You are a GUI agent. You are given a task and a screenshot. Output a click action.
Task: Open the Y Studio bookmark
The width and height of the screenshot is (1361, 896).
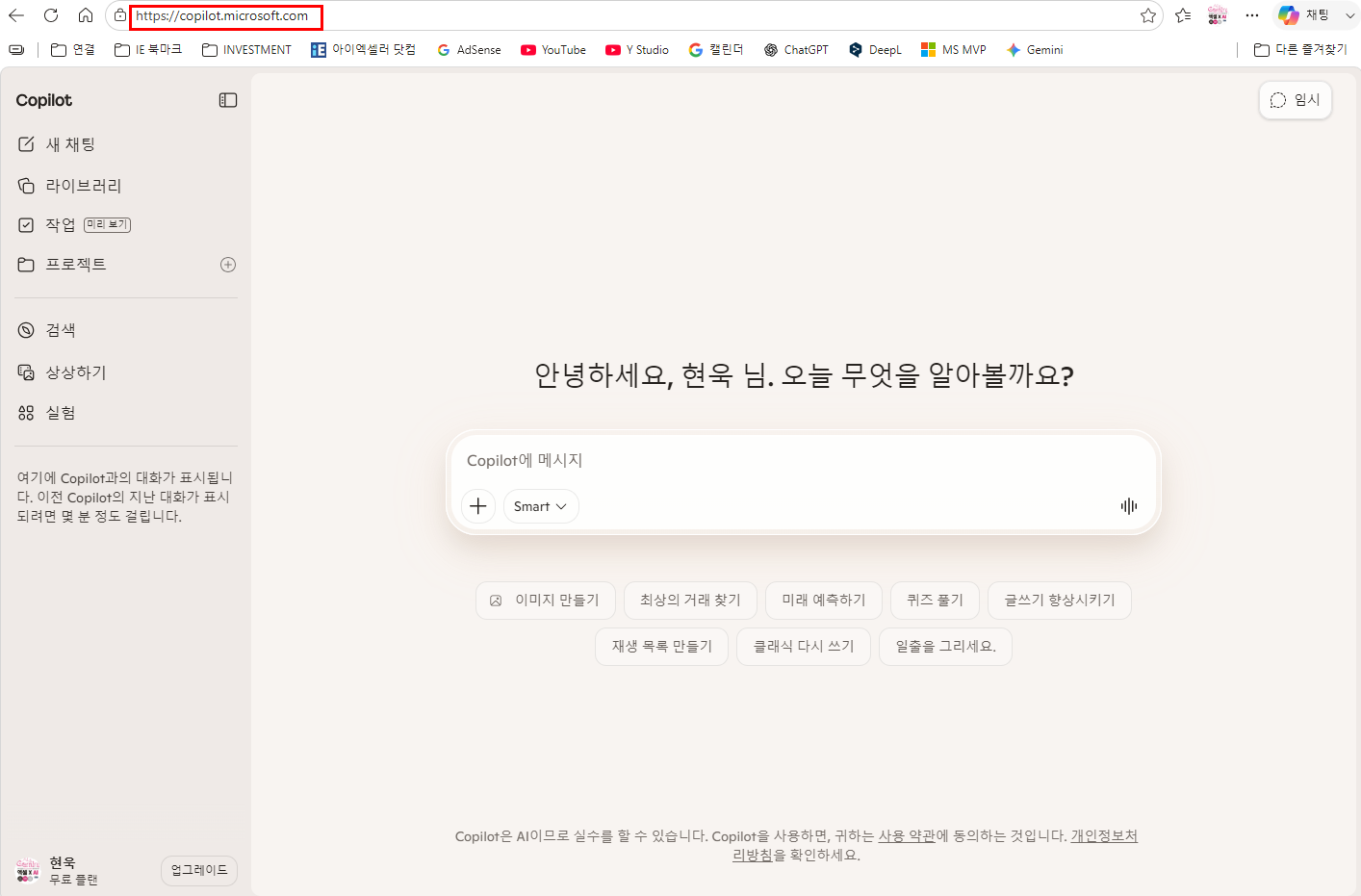coord(637,50)
